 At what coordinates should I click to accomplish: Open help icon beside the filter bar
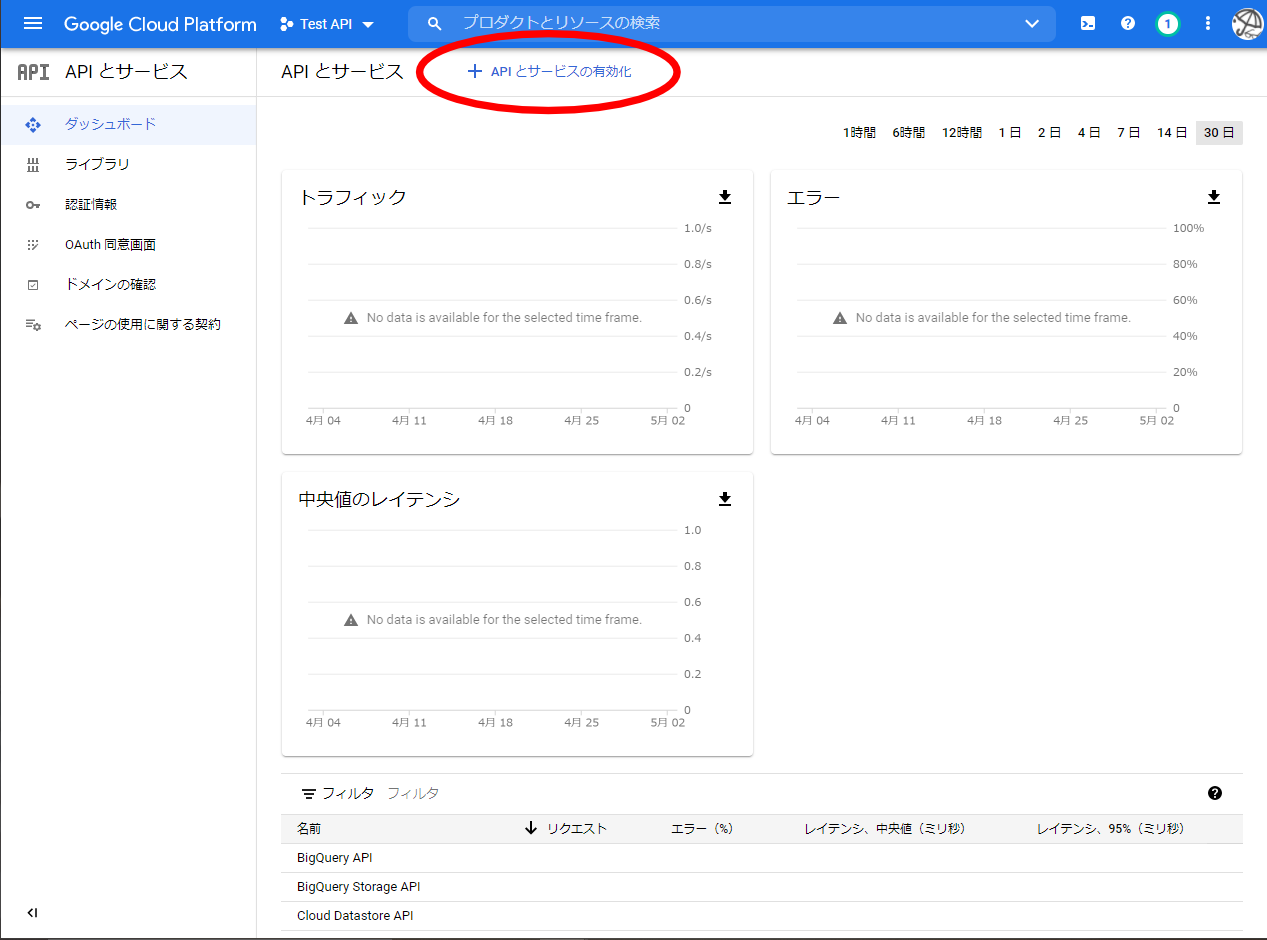point(1215,793)
